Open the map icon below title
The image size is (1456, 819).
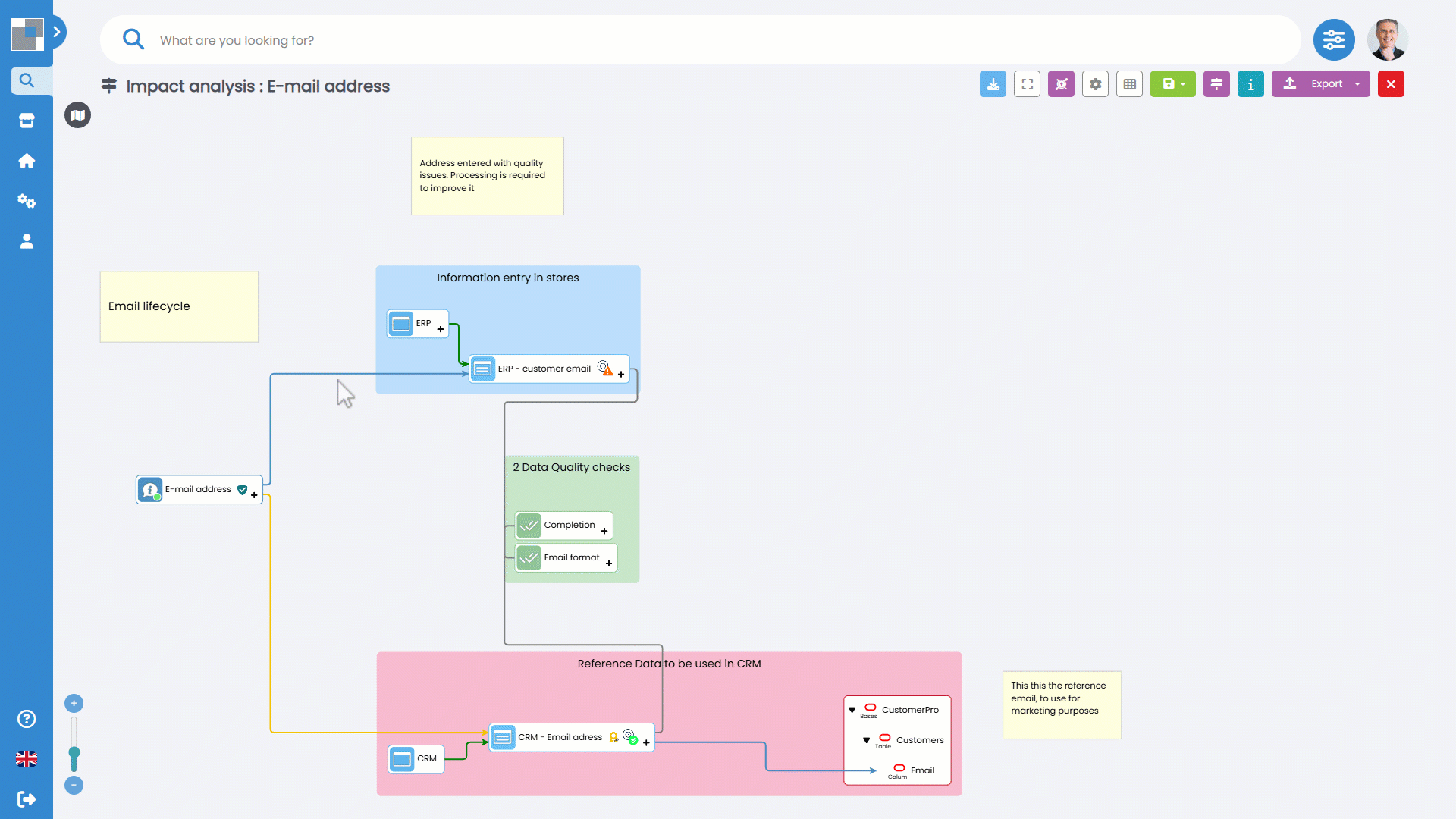pos(77,115)
